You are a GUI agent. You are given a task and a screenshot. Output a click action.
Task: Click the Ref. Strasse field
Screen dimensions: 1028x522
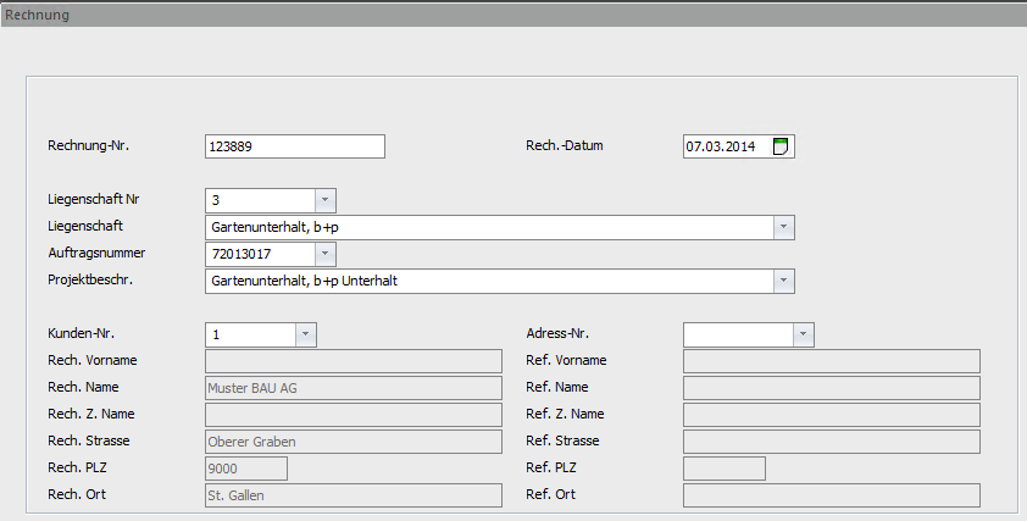pos(831,442)
